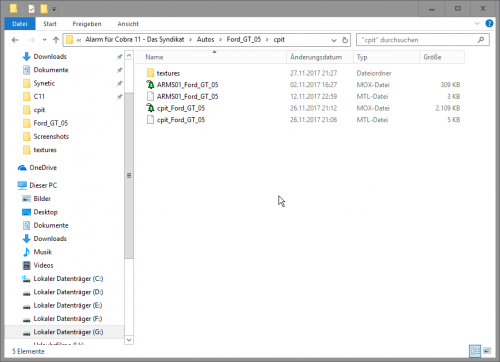
Task: Select the cpit_Ford_GT_05 MOX file icon
Action: [150, 108]
